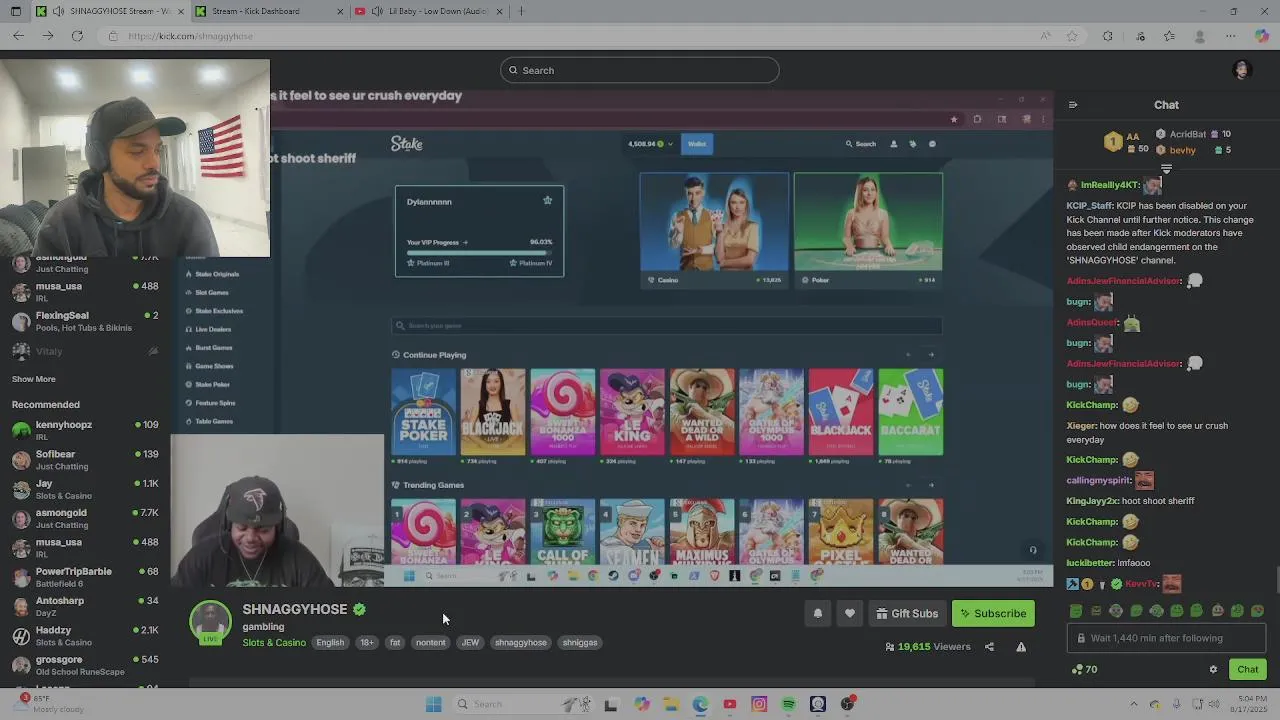Expand the sidebar with Show More

pyautogui.click(x=34, y=379)
